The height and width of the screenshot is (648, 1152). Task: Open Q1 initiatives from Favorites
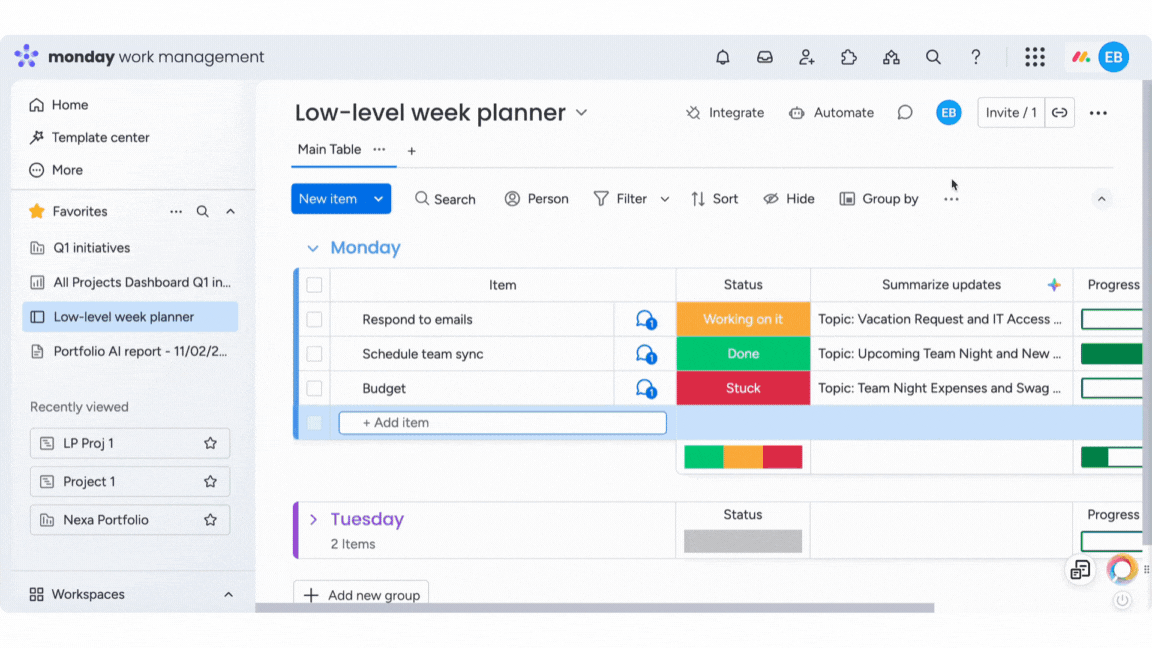tap(91, 248)
